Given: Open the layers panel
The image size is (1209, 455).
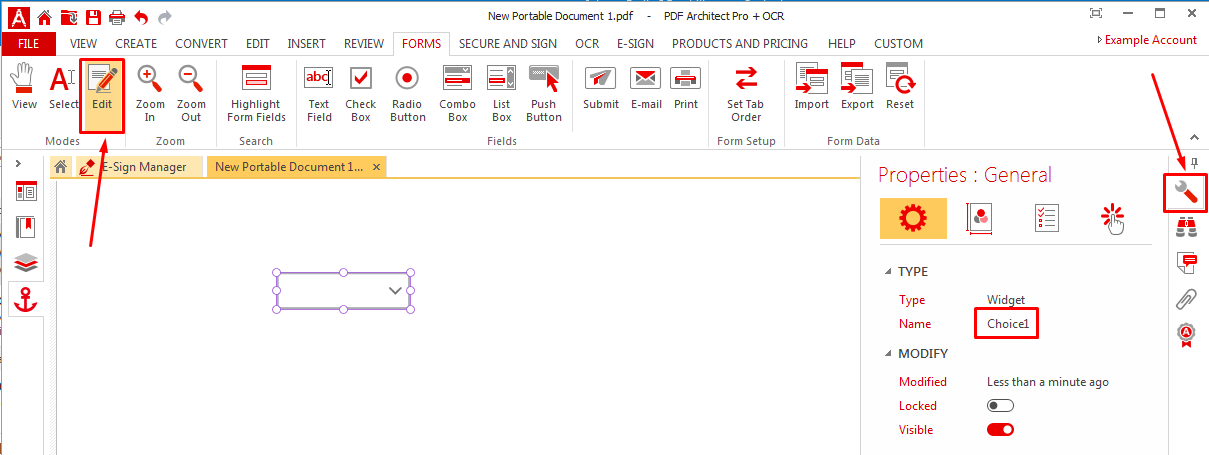Looking at the screenshot, I should [x=26, y=263].
